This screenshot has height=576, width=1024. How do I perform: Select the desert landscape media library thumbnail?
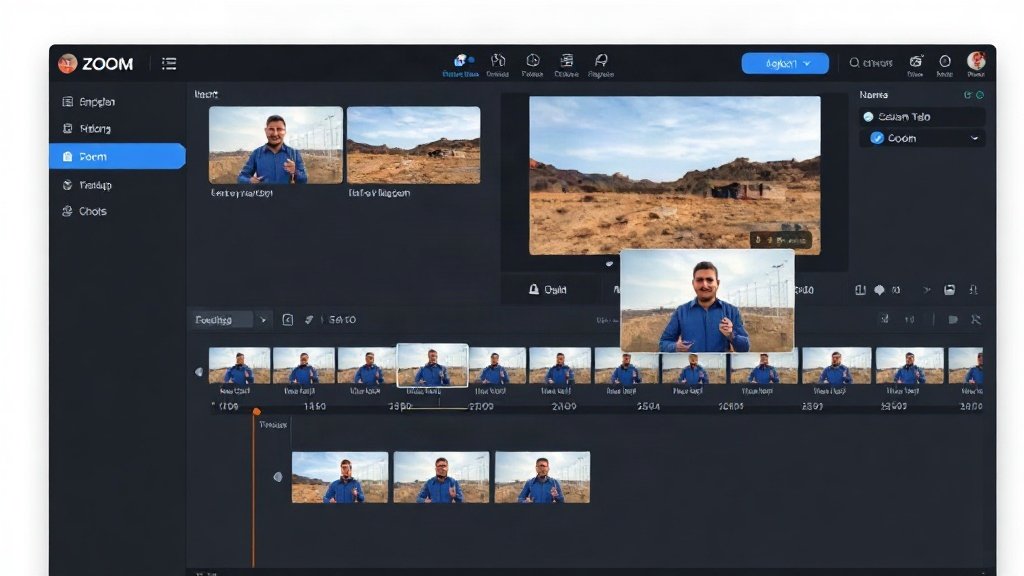[x=413, y=145]
